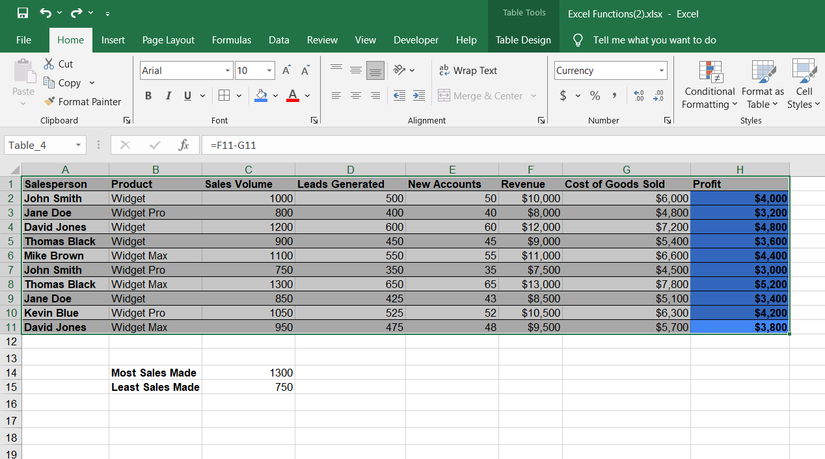825x459 pixels.
Task: Toggle Bold formatting
Action: click(x=148, y=96)
